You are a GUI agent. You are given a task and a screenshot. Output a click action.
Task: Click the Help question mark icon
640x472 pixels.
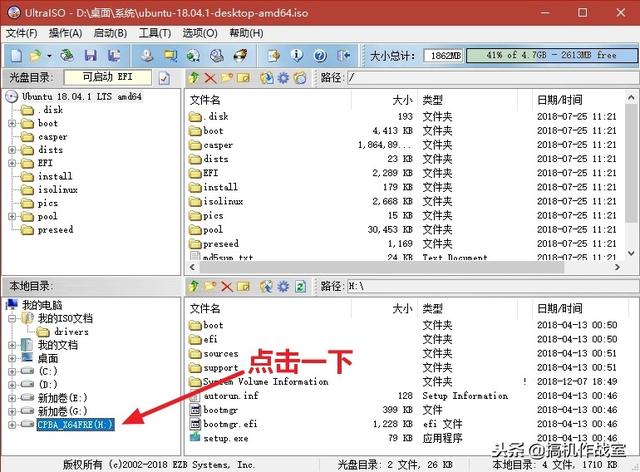(320, 55)
